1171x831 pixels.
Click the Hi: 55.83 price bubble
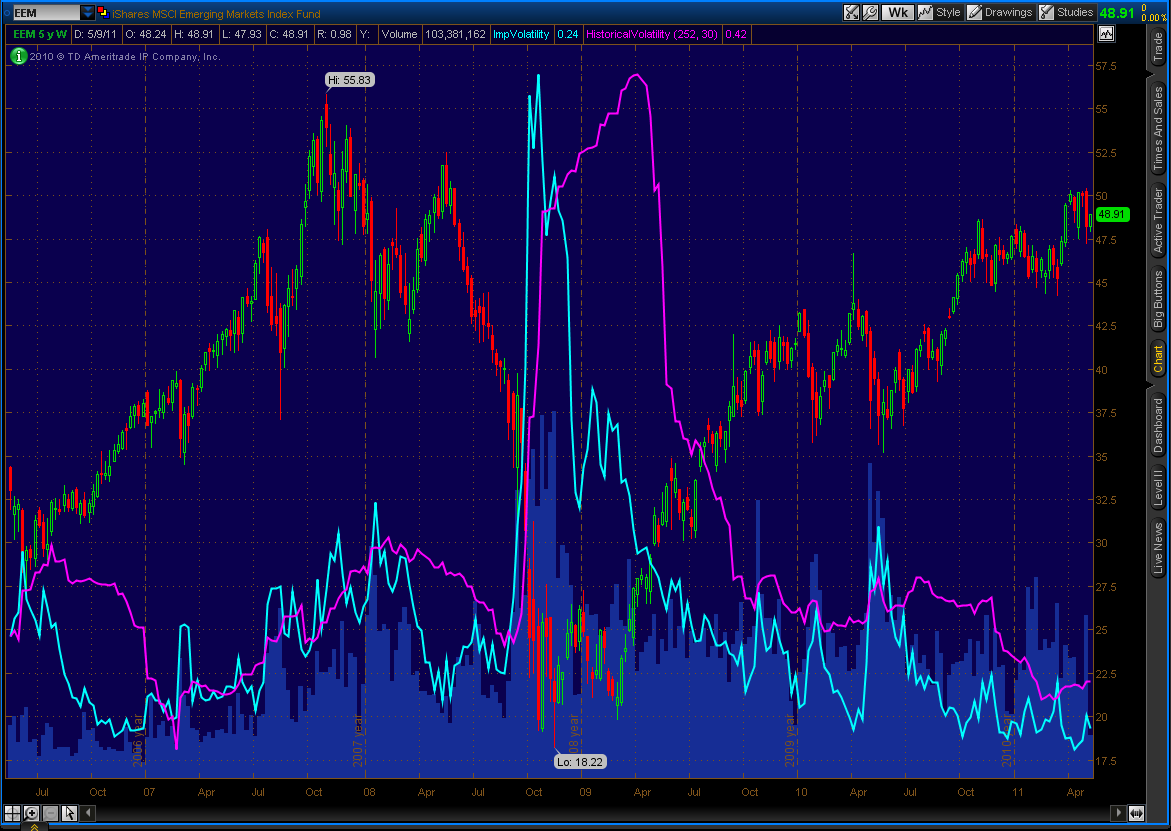350,80
